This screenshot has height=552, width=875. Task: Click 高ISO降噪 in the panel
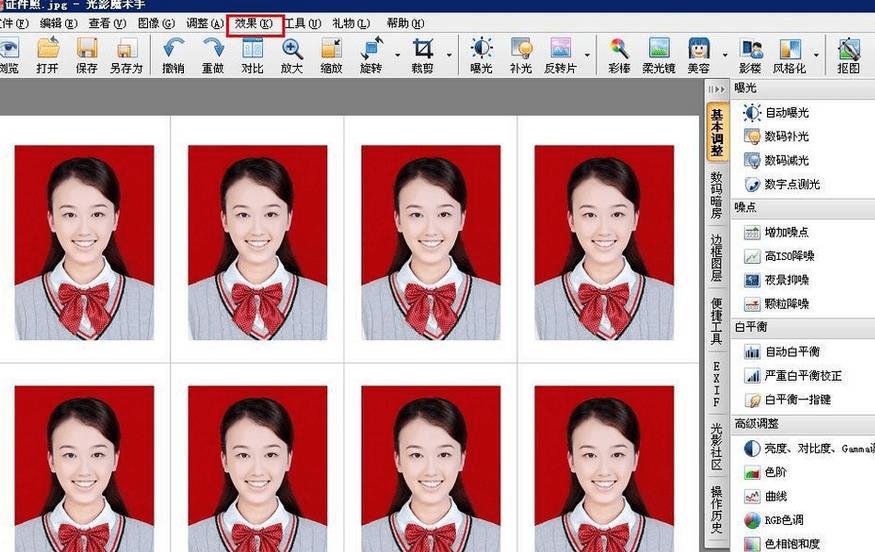tap(780, 256)
